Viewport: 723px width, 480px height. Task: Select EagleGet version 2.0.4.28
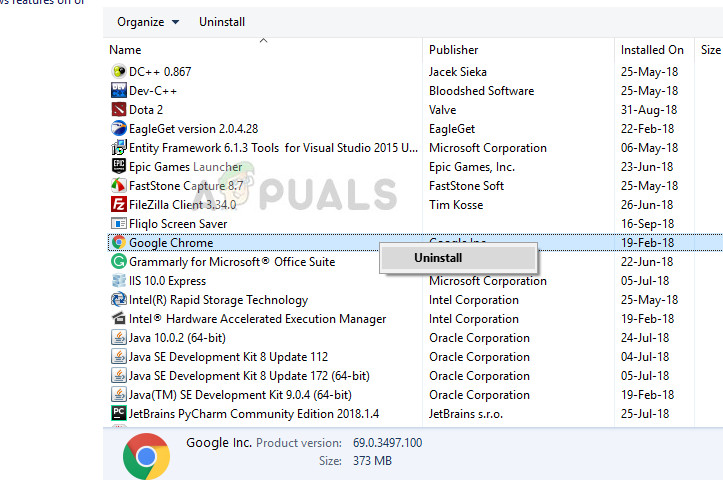[193, 129]
